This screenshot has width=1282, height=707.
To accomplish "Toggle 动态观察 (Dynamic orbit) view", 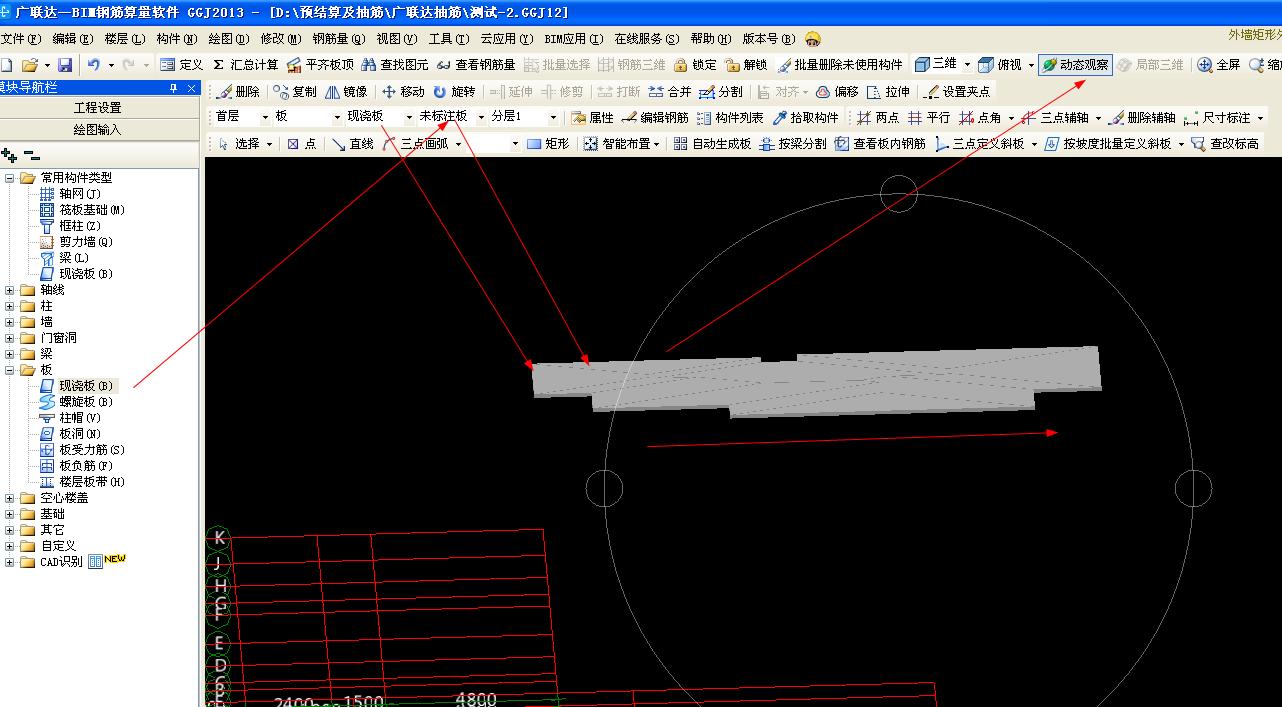I will click(x=1075, y=64).
